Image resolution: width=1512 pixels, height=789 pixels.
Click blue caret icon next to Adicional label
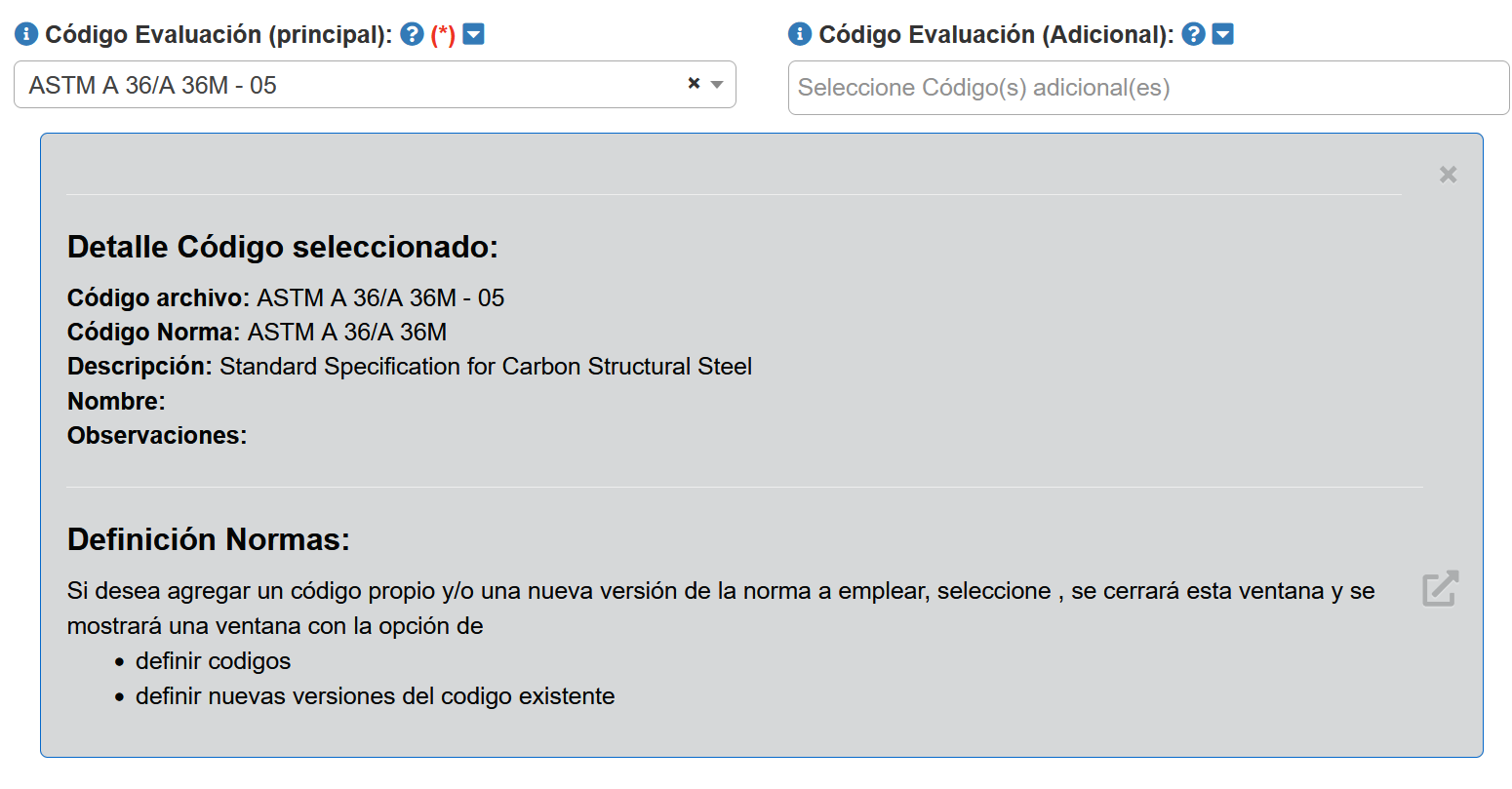[x=1222, y=34]
